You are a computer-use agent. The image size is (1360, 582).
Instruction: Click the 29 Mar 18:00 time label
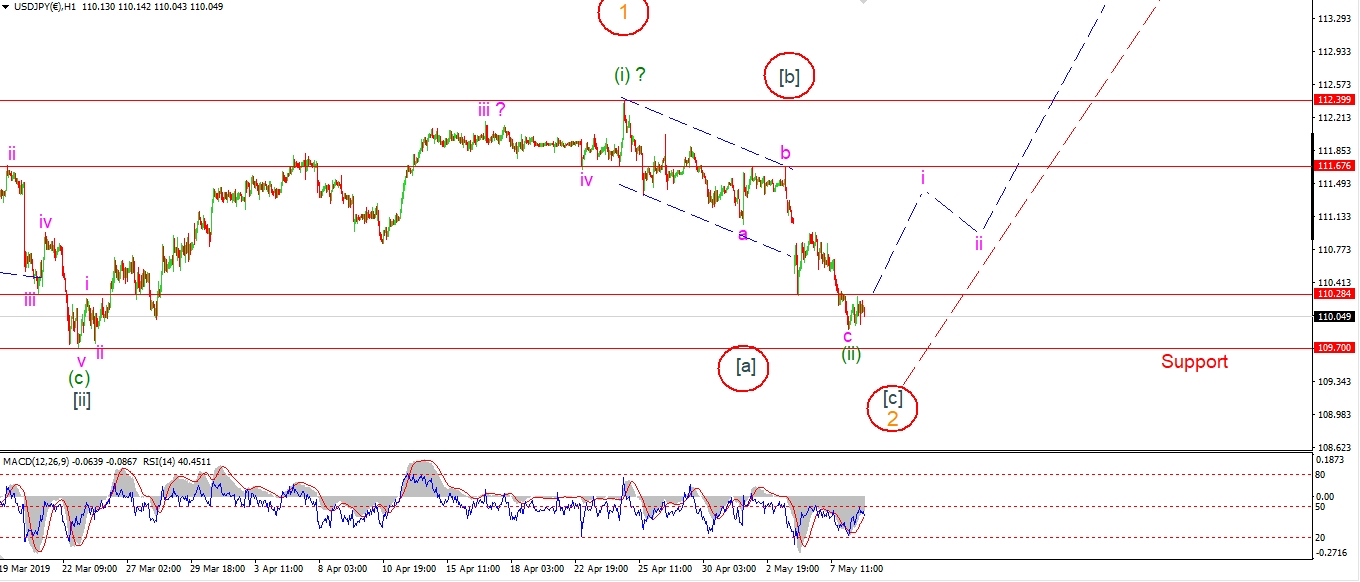tap(219, 568)
